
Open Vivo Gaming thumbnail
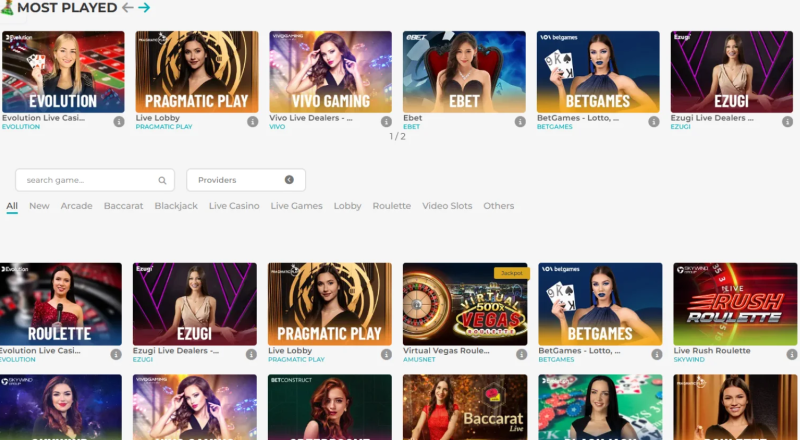click(331, 71)
